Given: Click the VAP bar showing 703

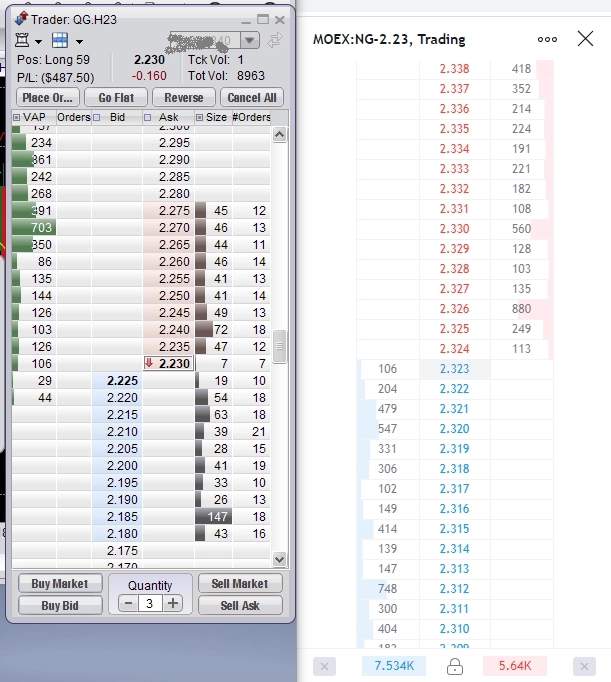Looking at the screenshot, I should (x=34, y=227).
